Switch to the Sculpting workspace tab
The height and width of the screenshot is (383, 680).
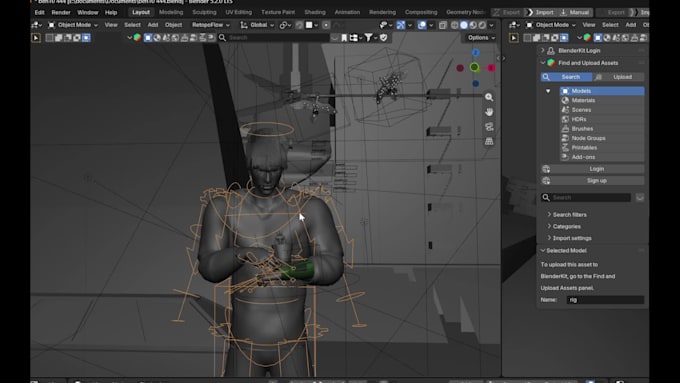click(204, 12)
